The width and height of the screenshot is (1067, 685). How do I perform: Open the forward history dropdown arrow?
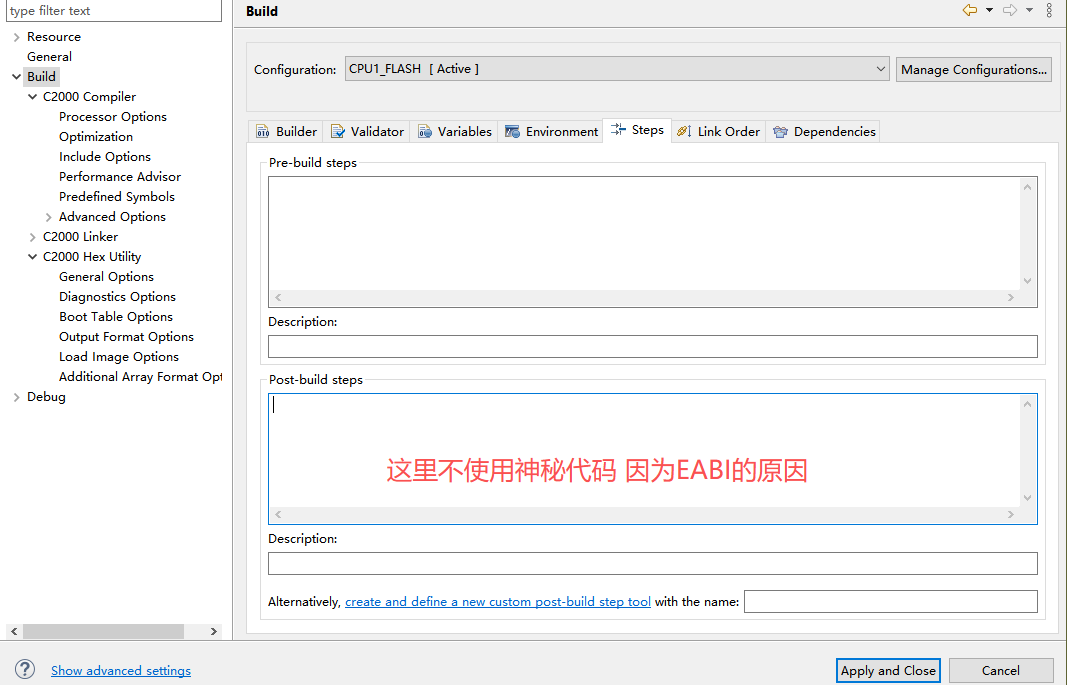point(1030,10)
